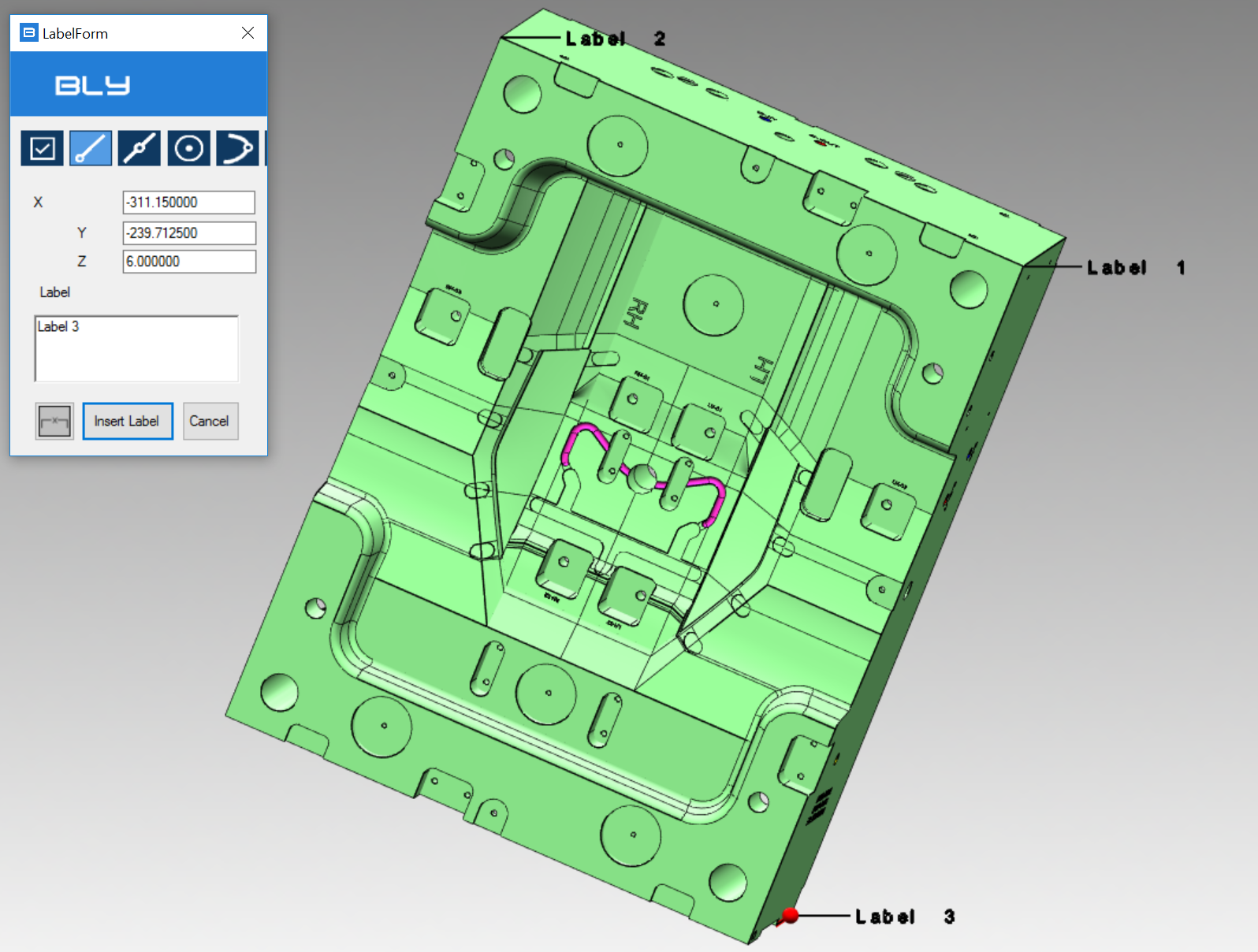Click the "Y" coordinate caption

(82, 233)
